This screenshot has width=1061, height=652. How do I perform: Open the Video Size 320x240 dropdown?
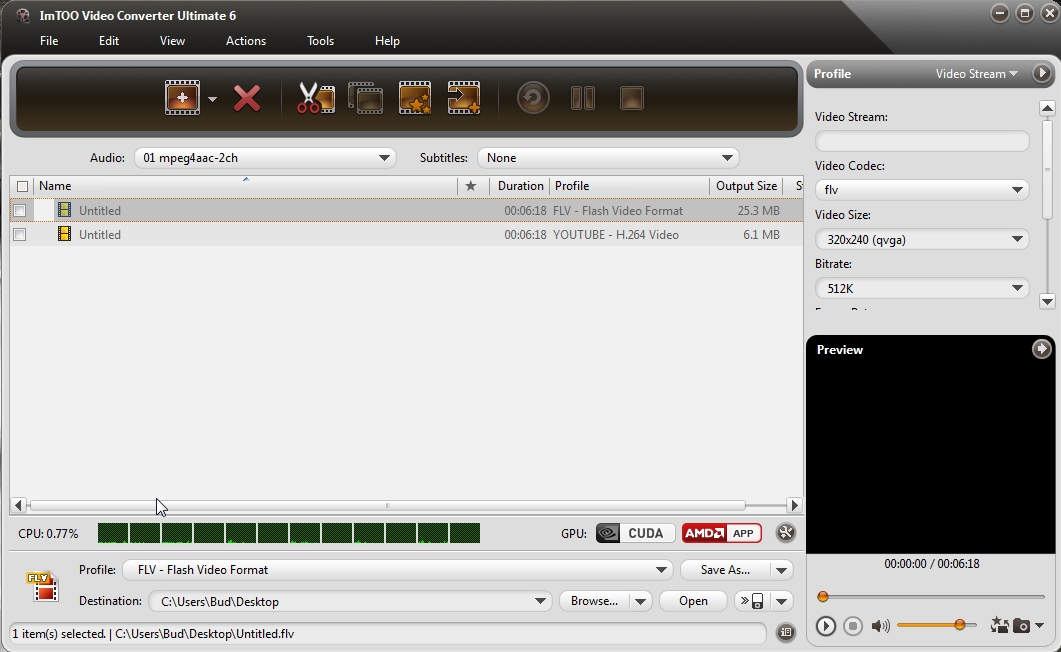click(922, 239)
